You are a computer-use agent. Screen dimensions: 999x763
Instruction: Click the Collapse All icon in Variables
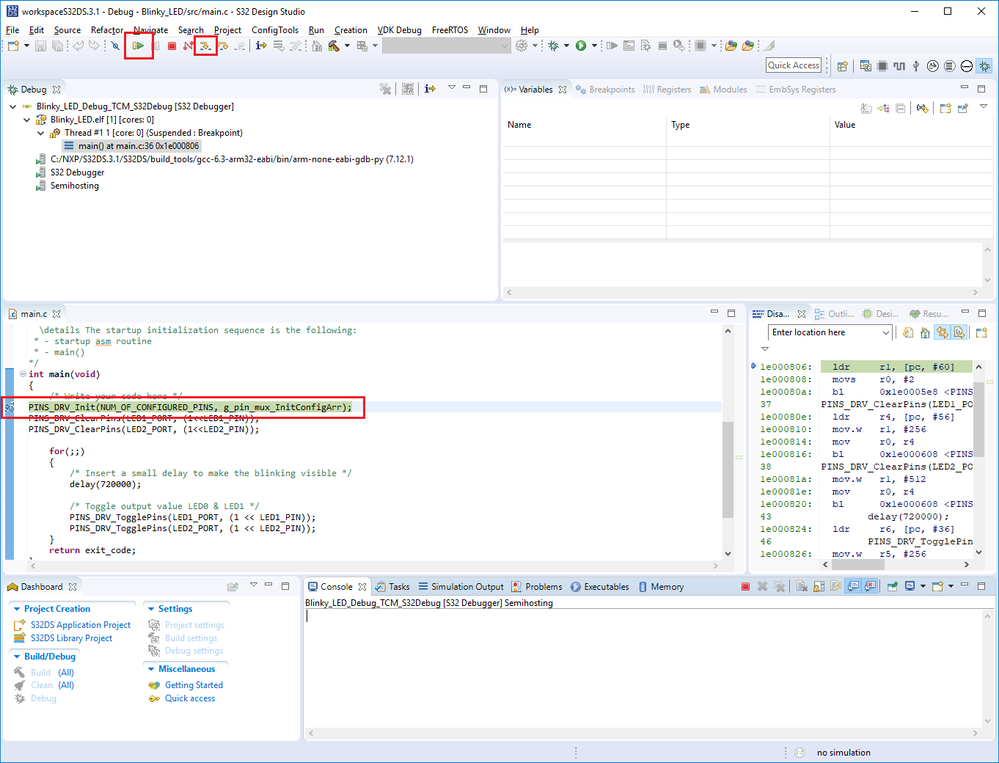coord(900,108)
